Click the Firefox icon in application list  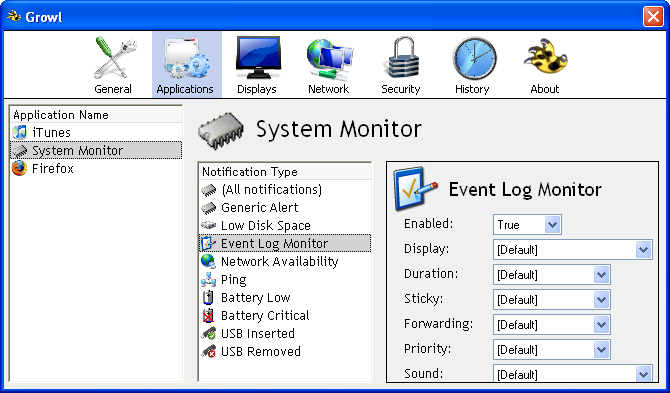tap(19, 168)
